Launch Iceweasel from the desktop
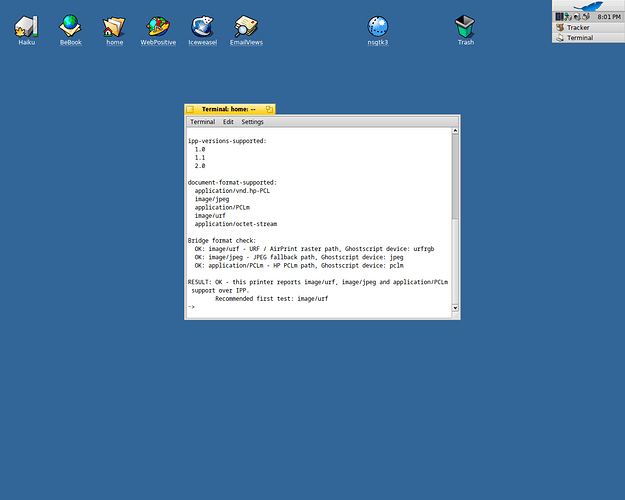The image size is (625, 500). click(x=202, y=30)
